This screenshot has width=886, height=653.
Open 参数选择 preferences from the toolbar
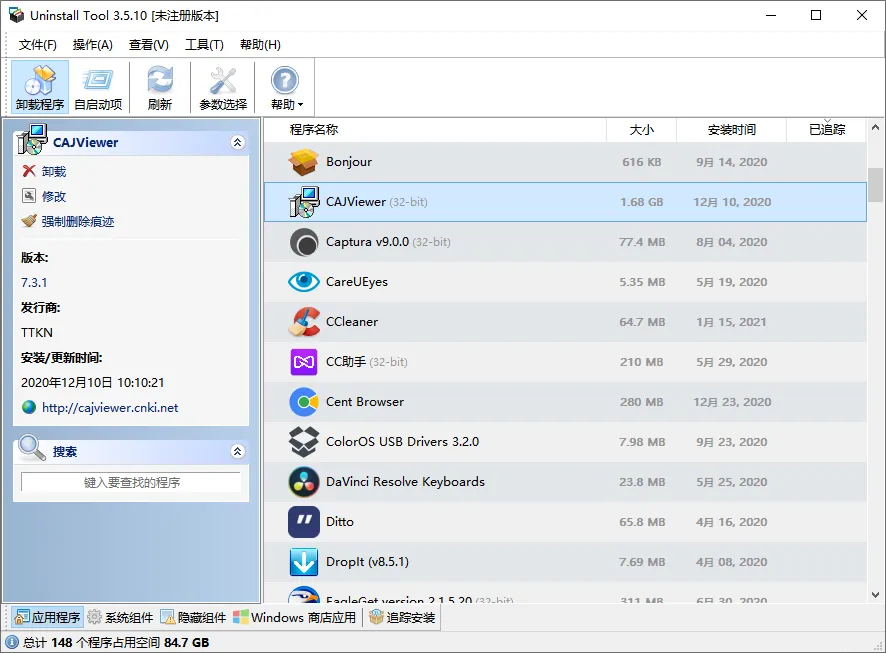(223, 87)
